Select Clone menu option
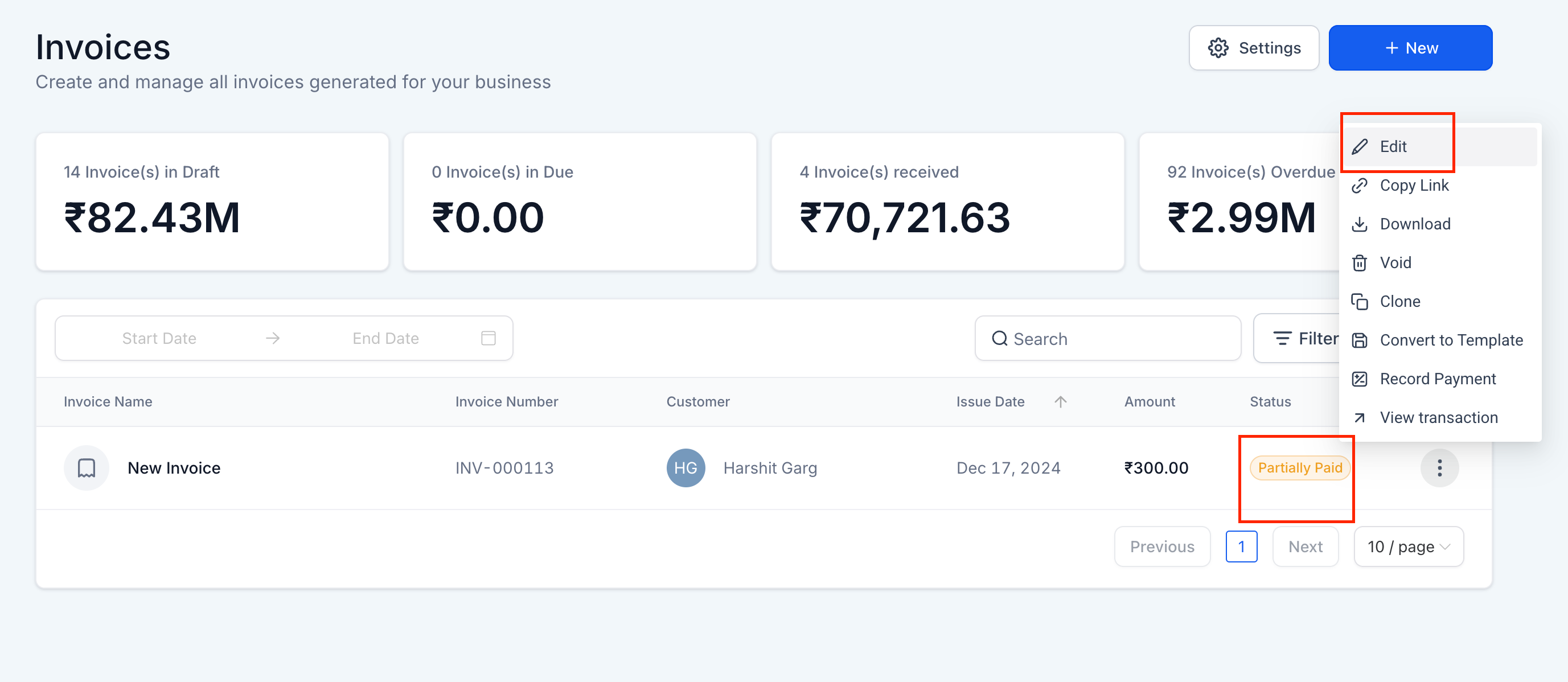Viewport: 1568px width, 682px height. tap(1399, 302)
